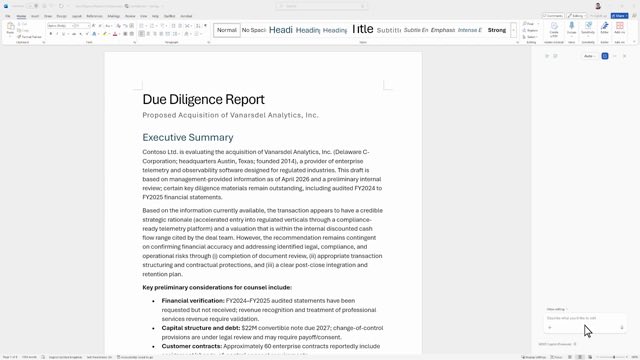Click the blue Share button
The height and width of the screenshot is (360, 640).
(620, 16)
